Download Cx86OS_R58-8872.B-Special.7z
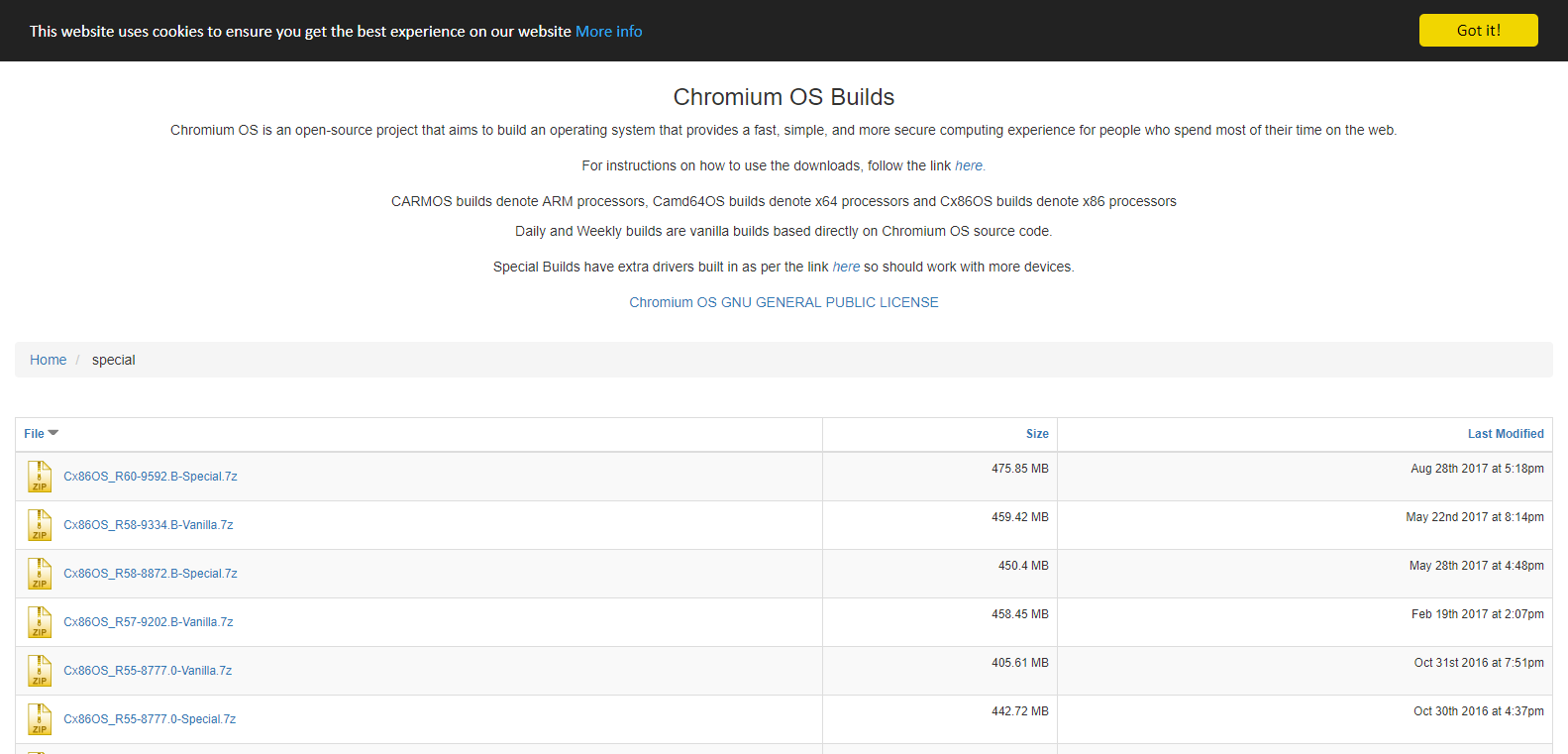The height and width of the screenshot is (754, 1568). click(151, 574)
